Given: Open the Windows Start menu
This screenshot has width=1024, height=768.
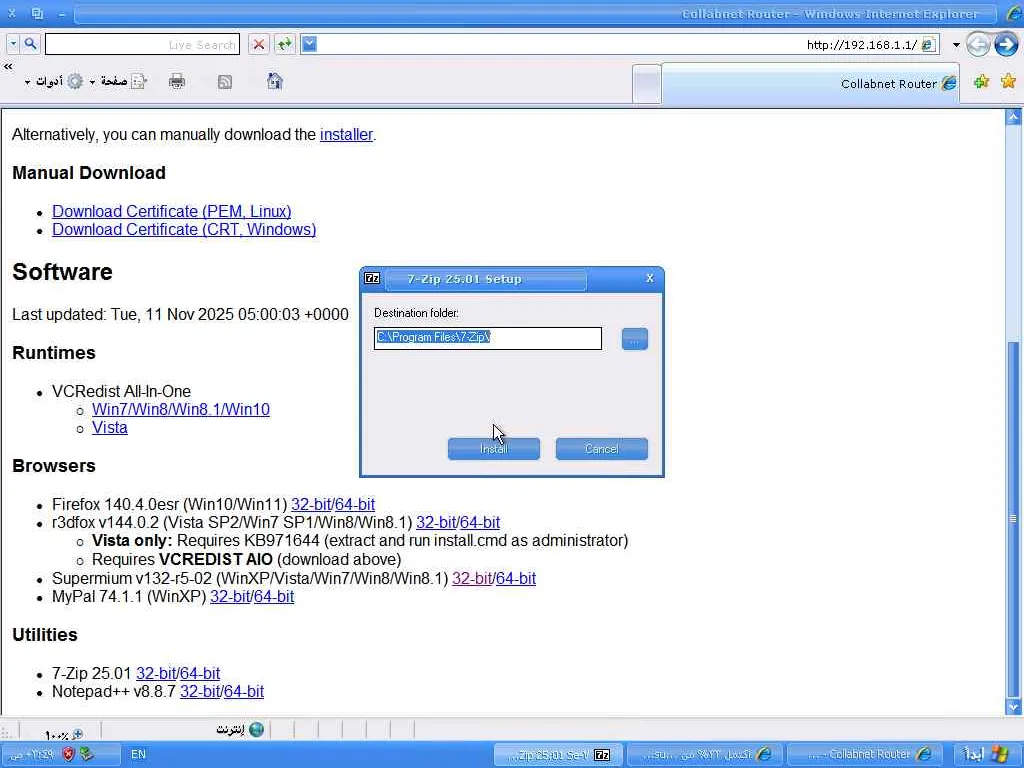Looking at the screenshot, I should (986, 755).
